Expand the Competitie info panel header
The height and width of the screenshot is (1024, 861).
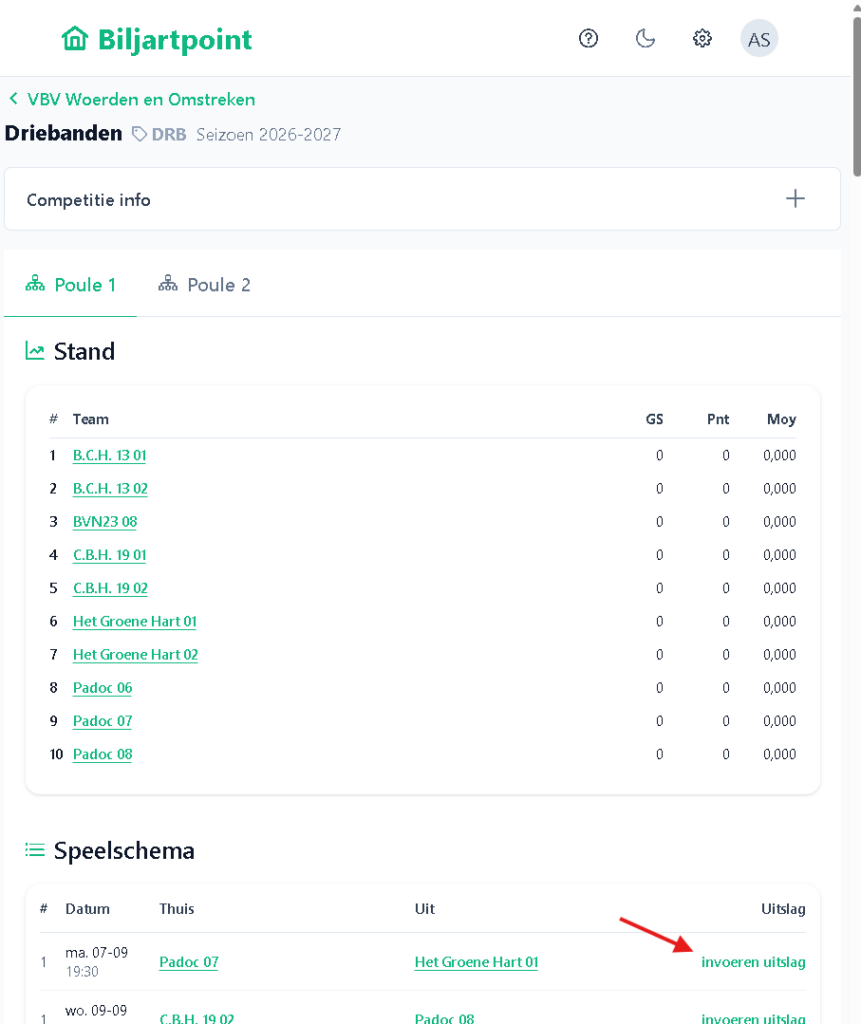422,199
